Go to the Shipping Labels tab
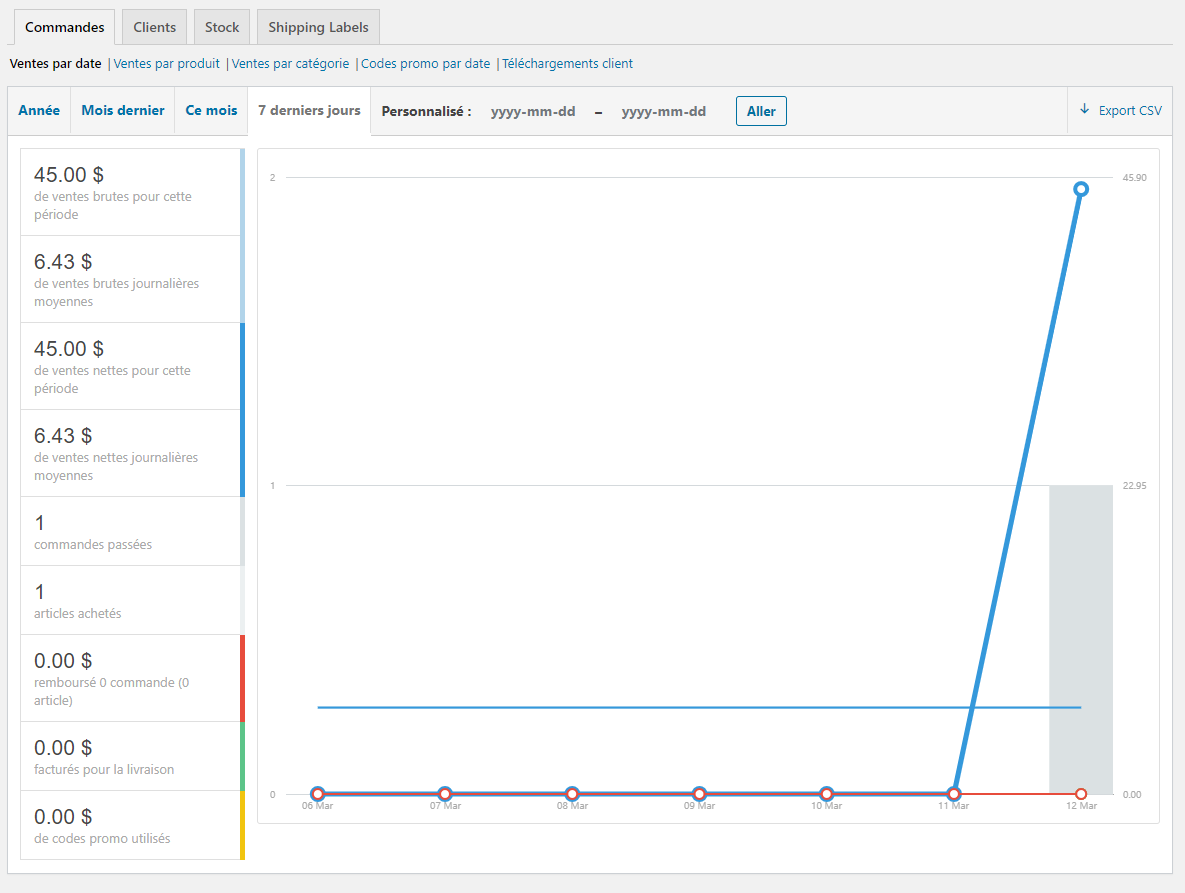Viewport: 1185px width, 893px height. (x=318, y=27)
